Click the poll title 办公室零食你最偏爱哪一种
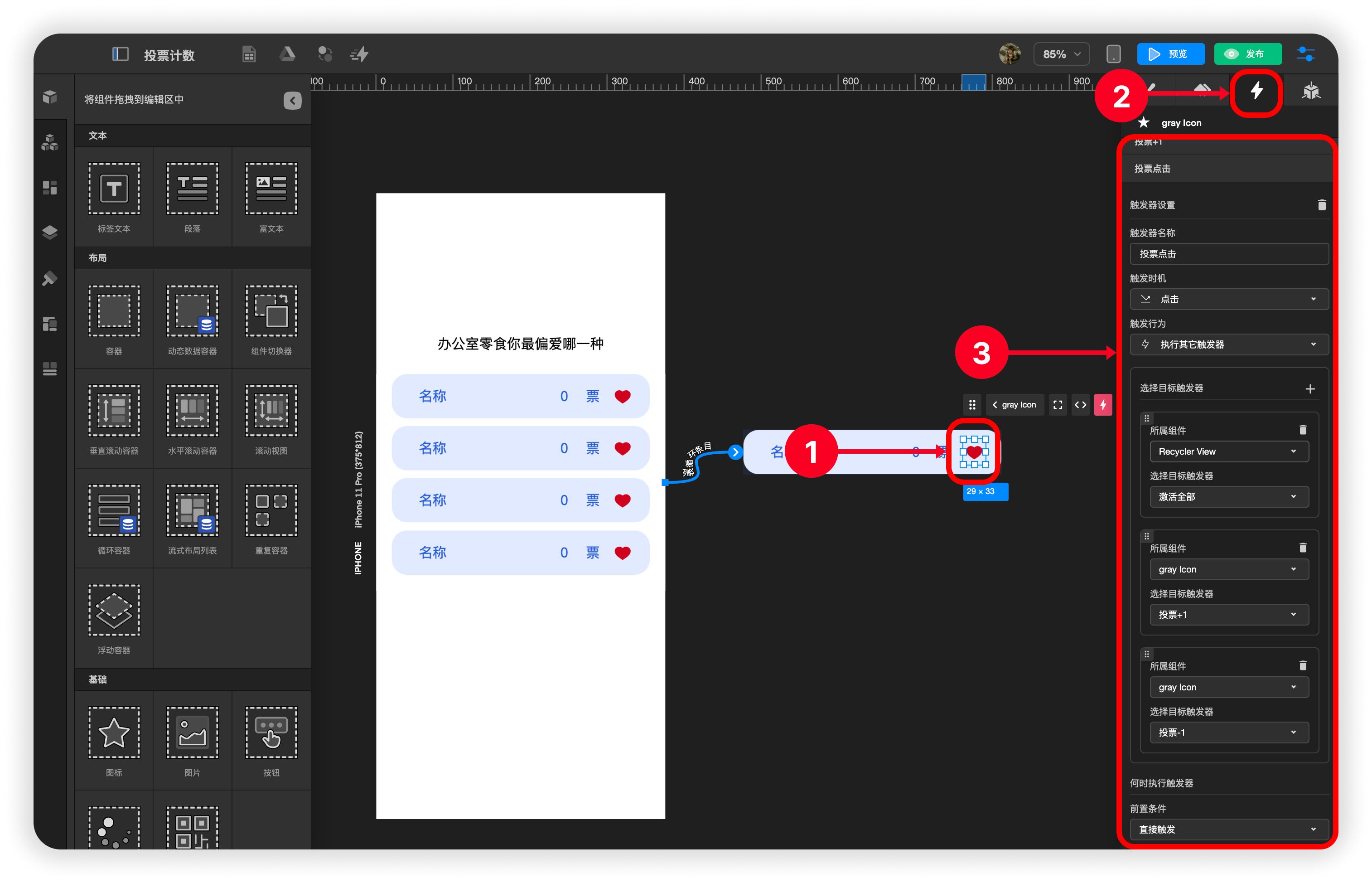The height and width of the screenshot is (883, 1372). click(520, 344)
